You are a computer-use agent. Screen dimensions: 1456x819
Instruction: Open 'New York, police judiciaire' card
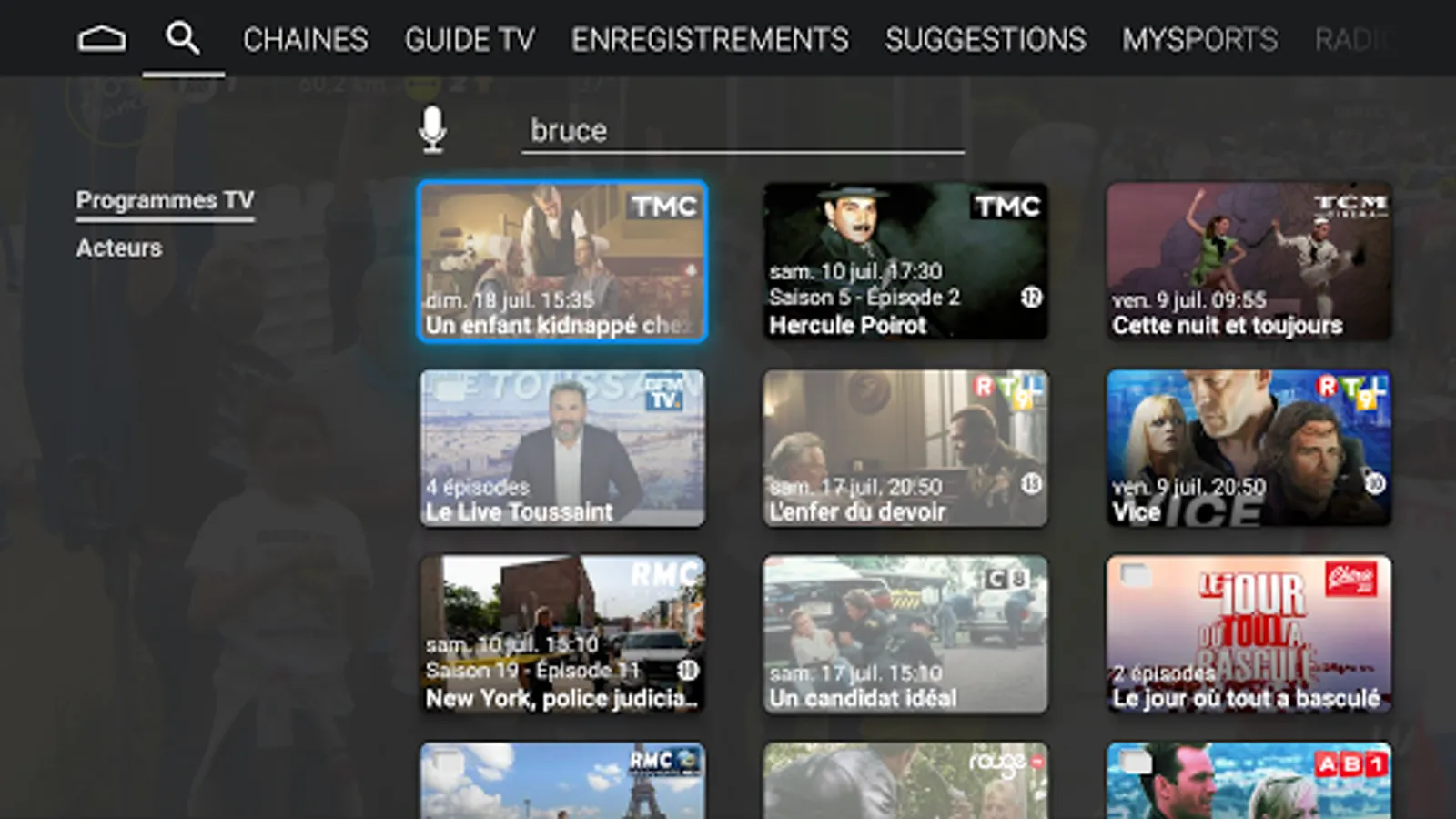[x=562, y=634]
